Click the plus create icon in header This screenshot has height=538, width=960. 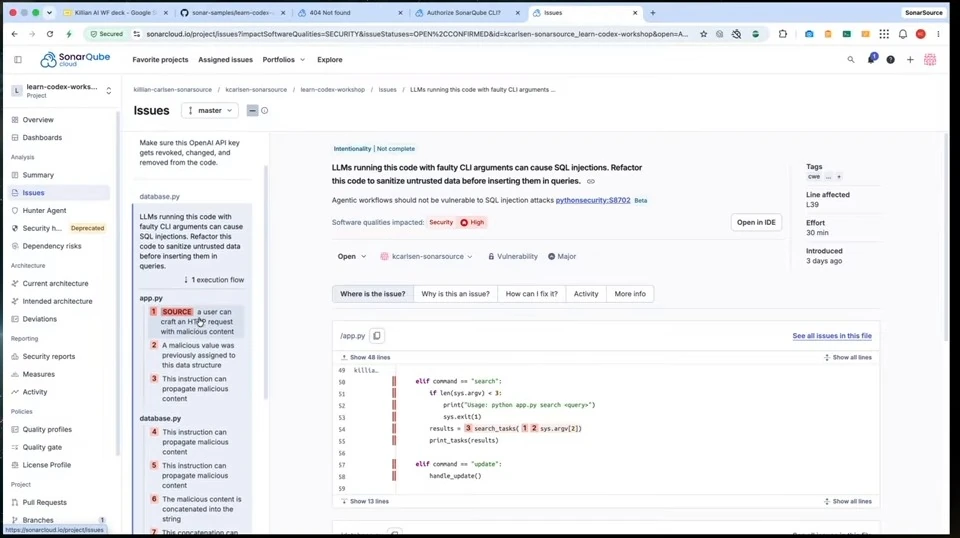coord(910,59)
